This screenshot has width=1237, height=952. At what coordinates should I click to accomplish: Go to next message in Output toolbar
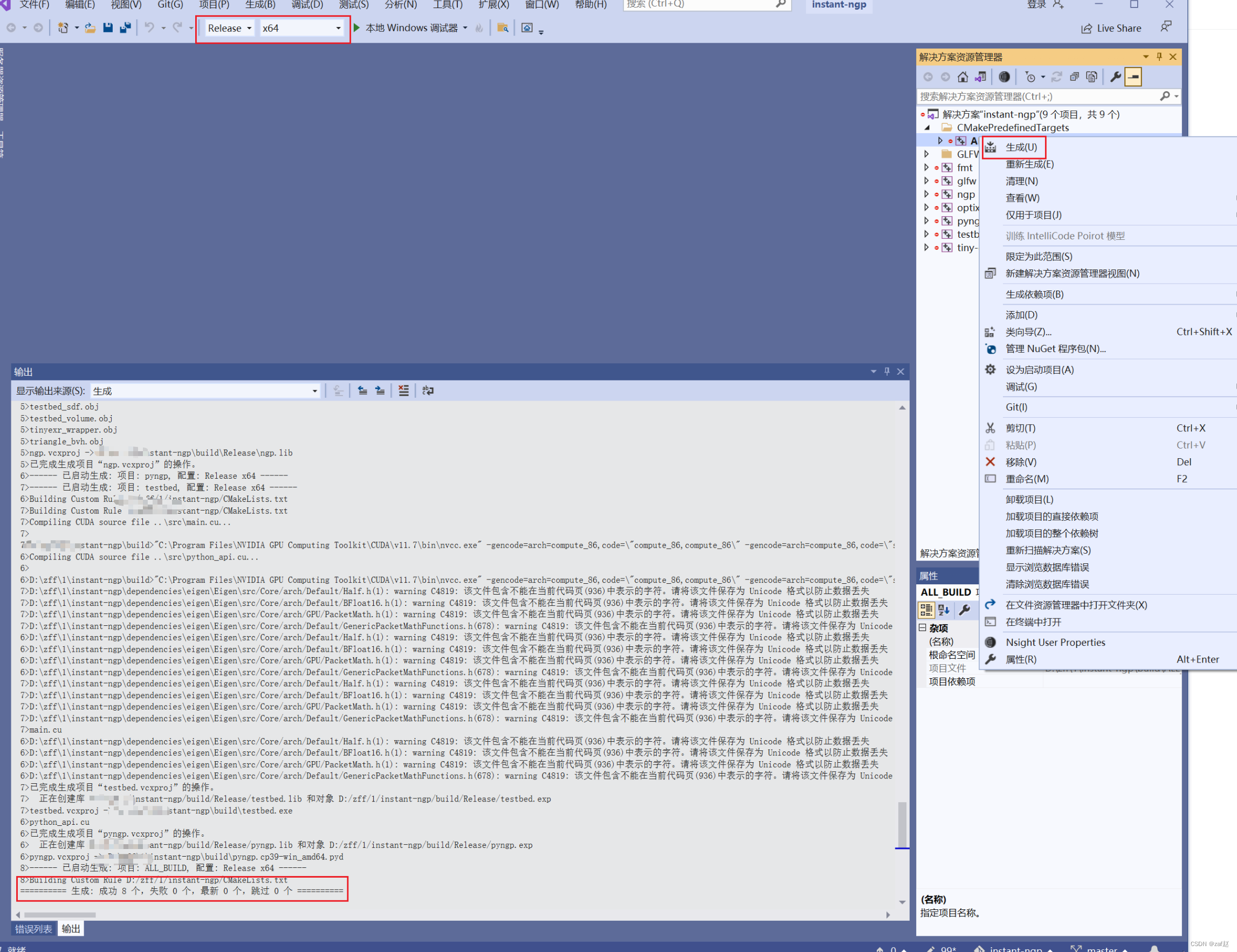(380, 391)
